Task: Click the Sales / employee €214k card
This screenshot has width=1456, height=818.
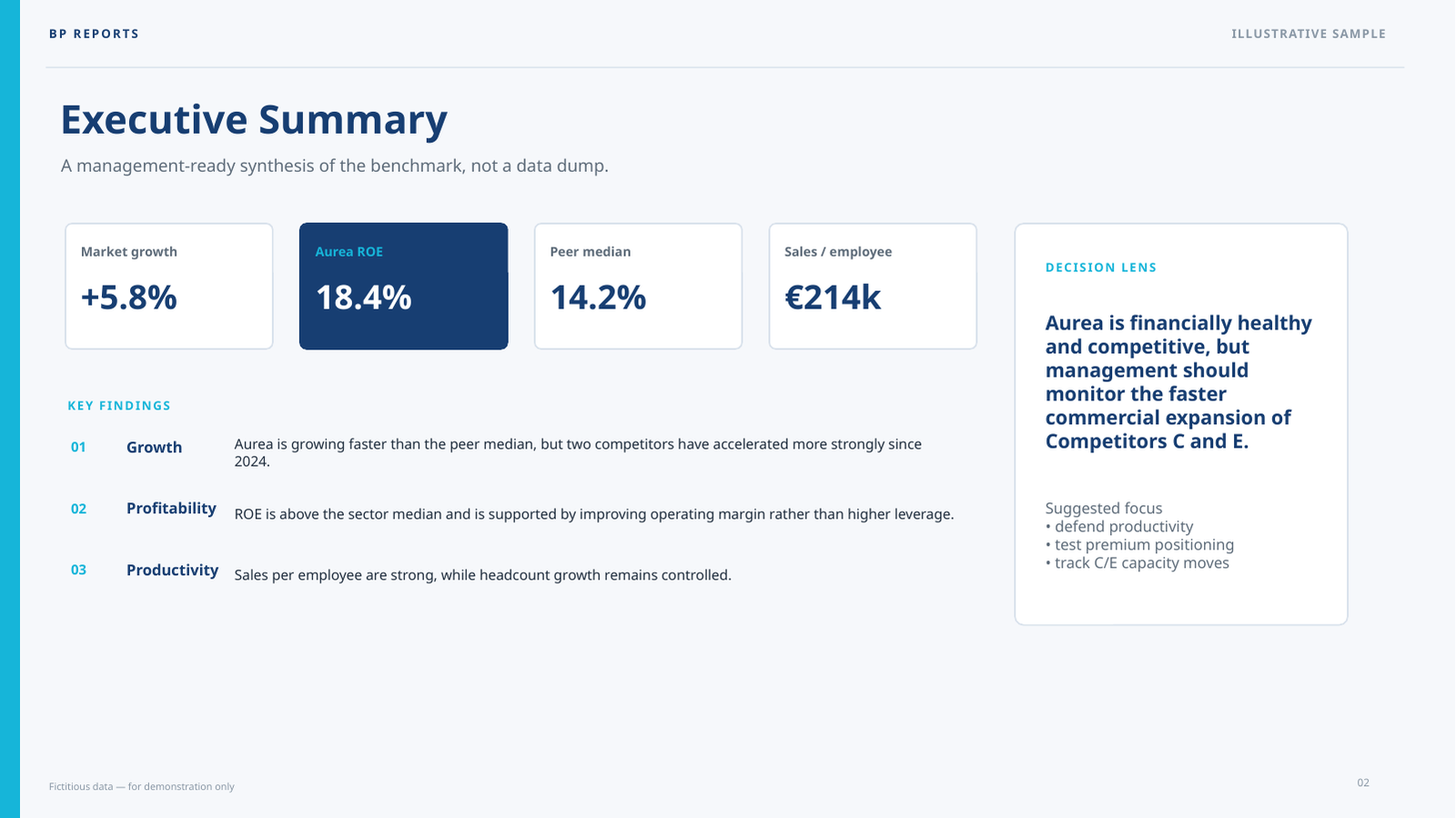Action: point(873,286)
